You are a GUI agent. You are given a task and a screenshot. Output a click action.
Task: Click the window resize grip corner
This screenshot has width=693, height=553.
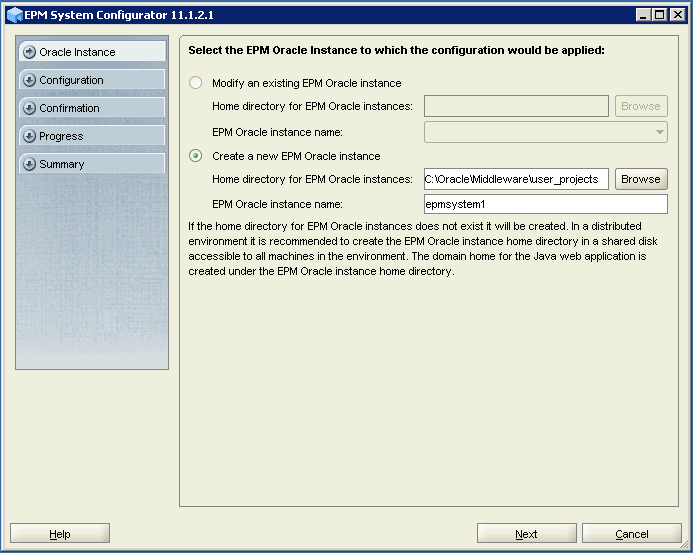click(685, 544)
